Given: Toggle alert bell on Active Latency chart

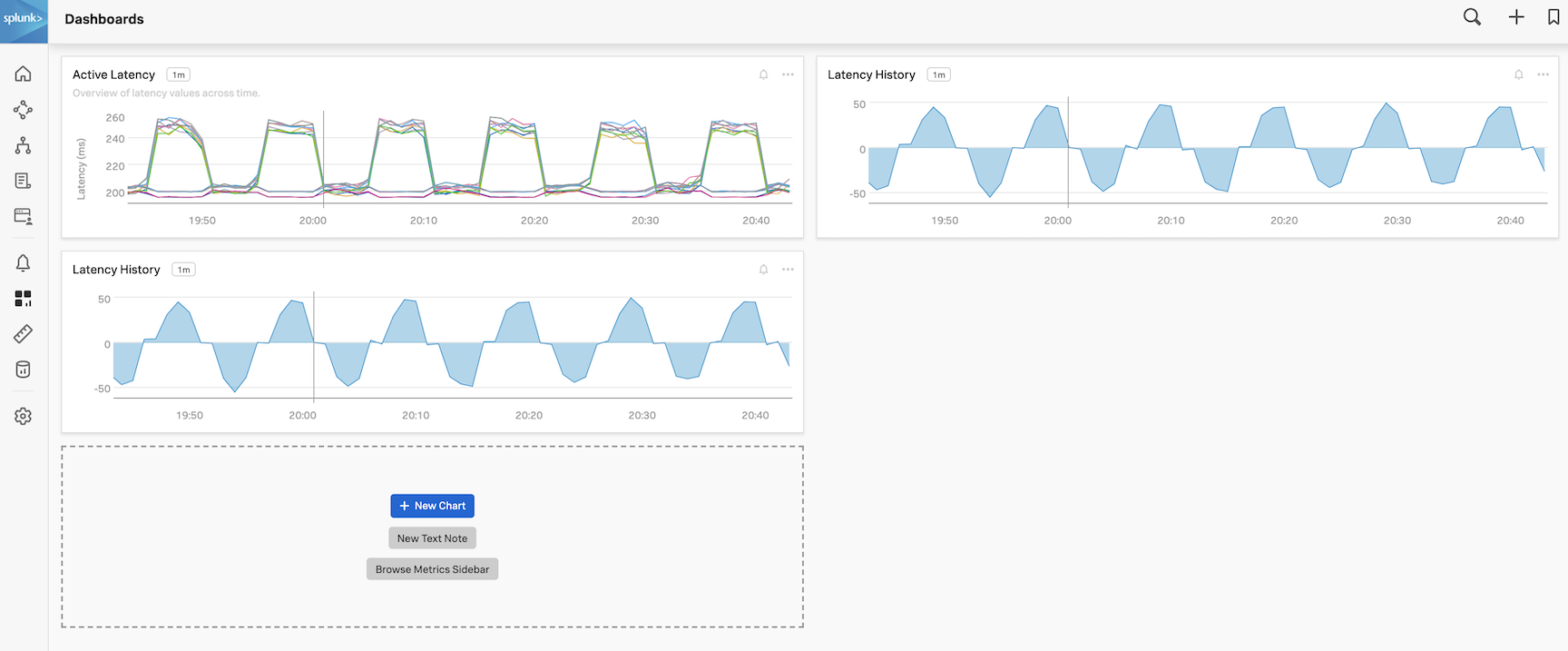Looking at the screenshot, I should [x=764, y=74].
